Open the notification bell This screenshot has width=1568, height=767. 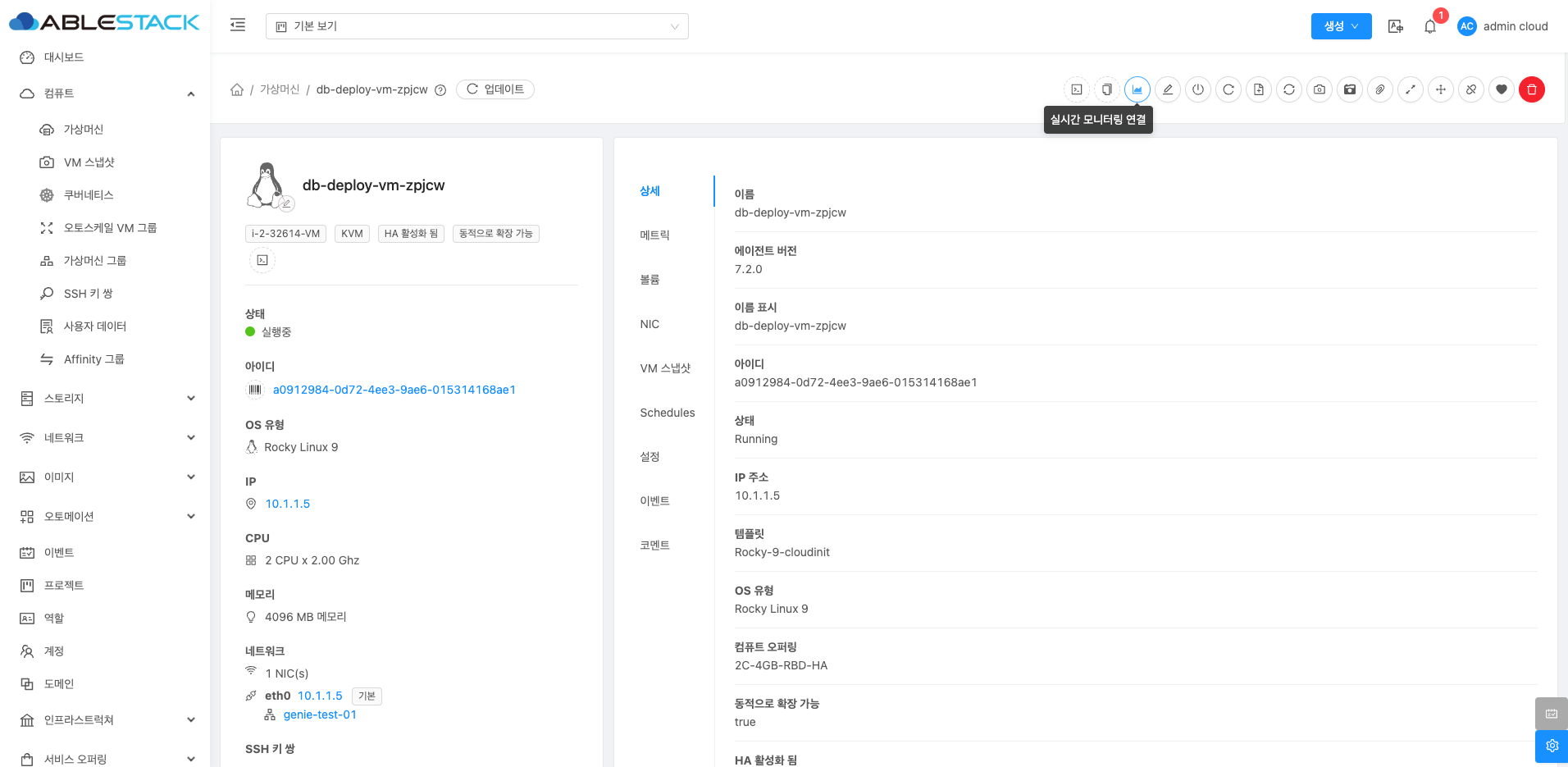1430,26
